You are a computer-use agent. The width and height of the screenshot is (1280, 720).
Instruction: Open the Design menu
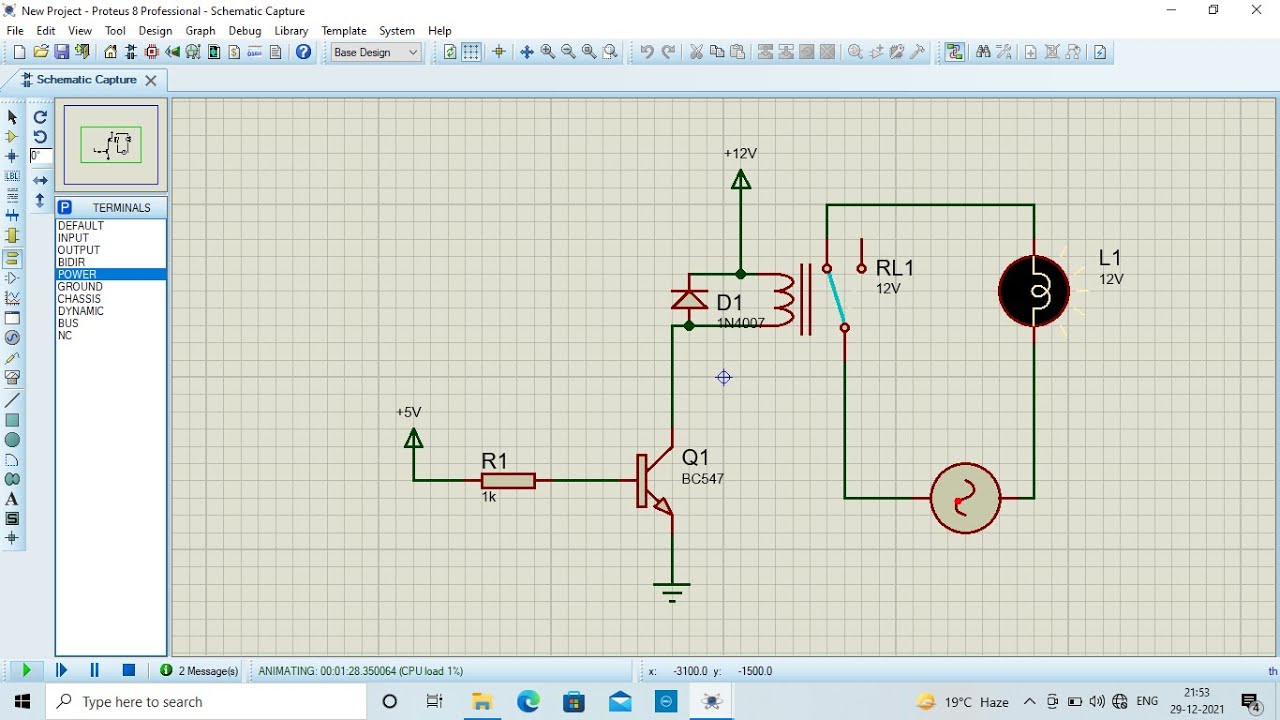(155, 31)
